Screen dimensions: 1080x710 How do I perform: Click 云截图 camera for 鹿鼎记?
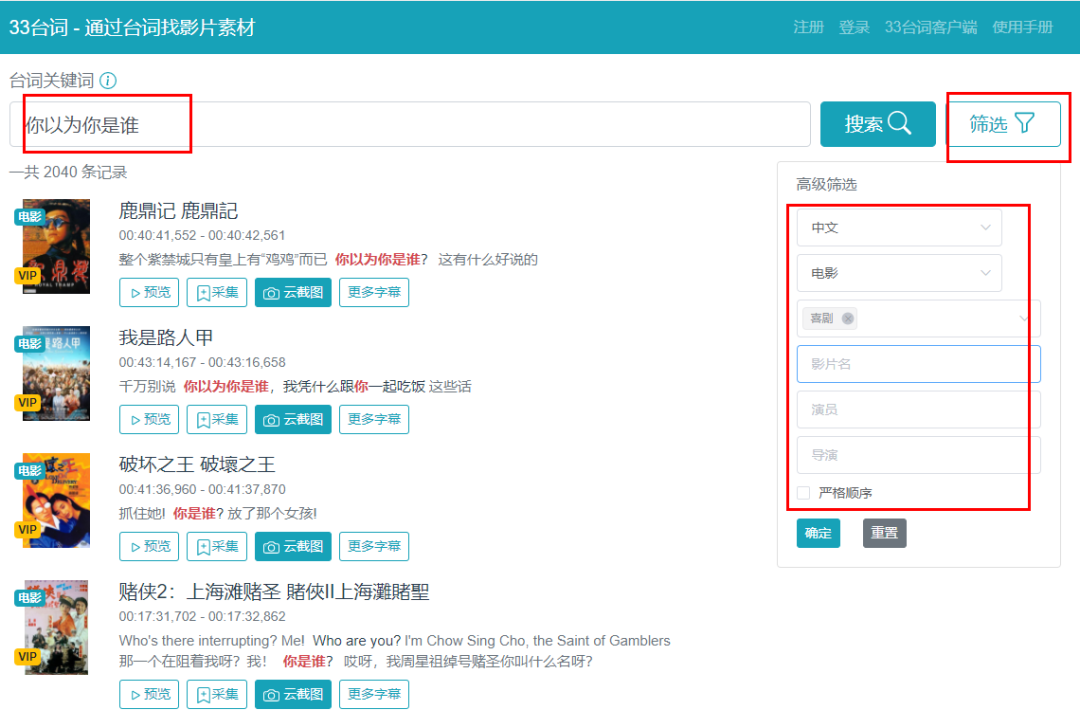point(293,293)
